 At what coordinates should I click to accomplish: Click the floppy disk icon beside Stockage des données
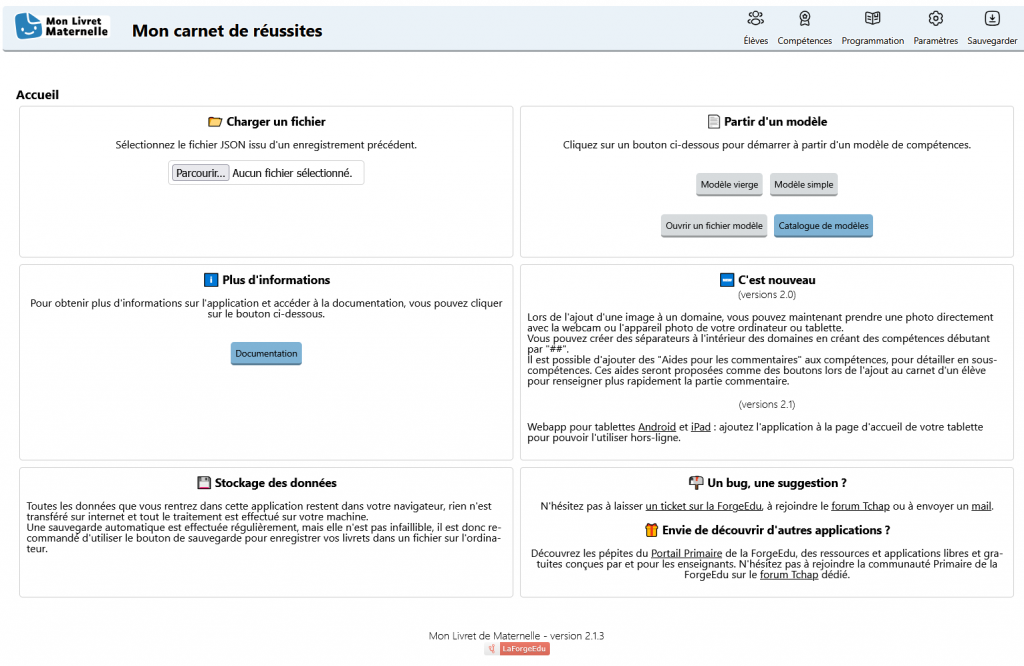(x=203, y=483)
